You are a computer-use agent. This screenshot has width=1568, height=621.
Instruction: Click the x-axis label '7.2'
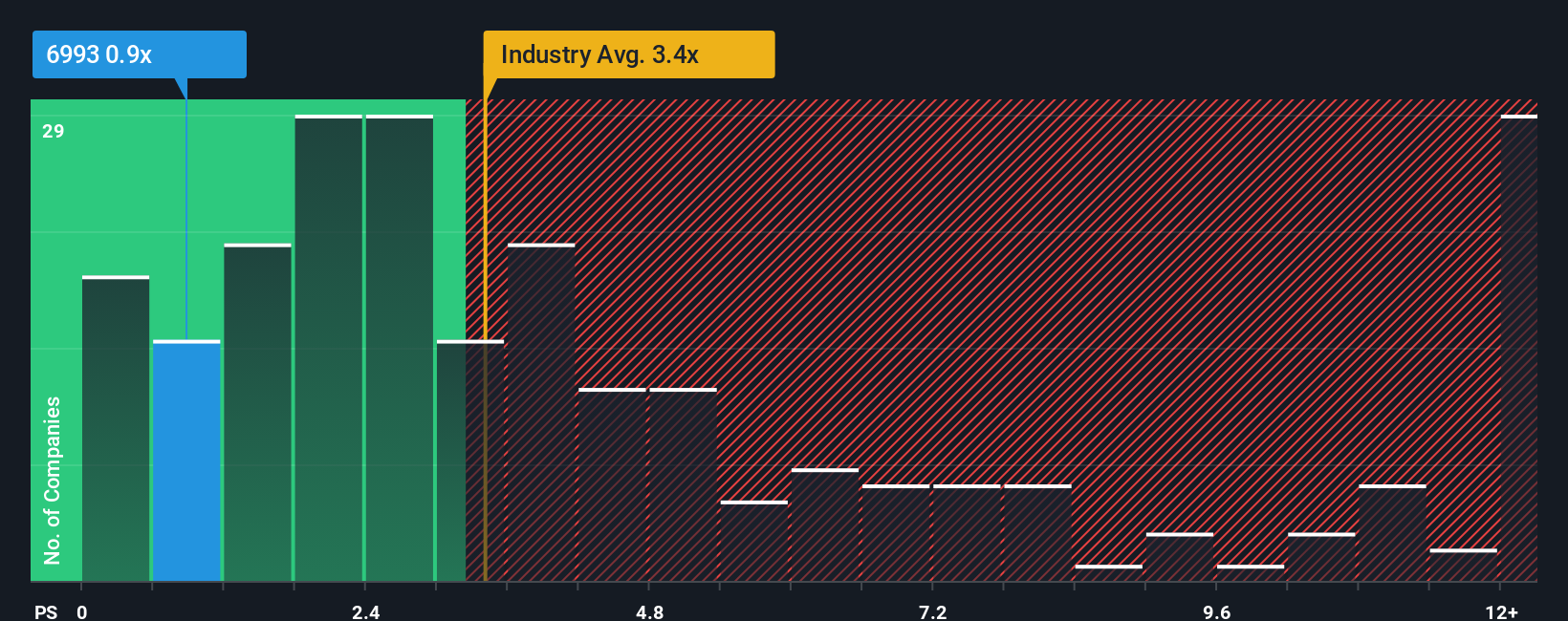(932, 611)
